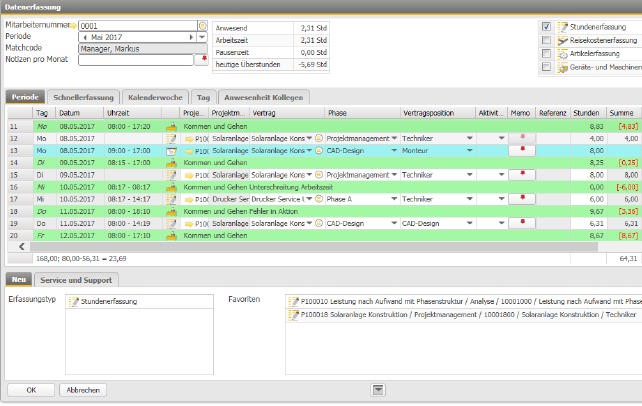Screen dimensions: 642x406
Task: Open the memo pin button in row 19
Action: pyautogui.click(x=522, y=223)
